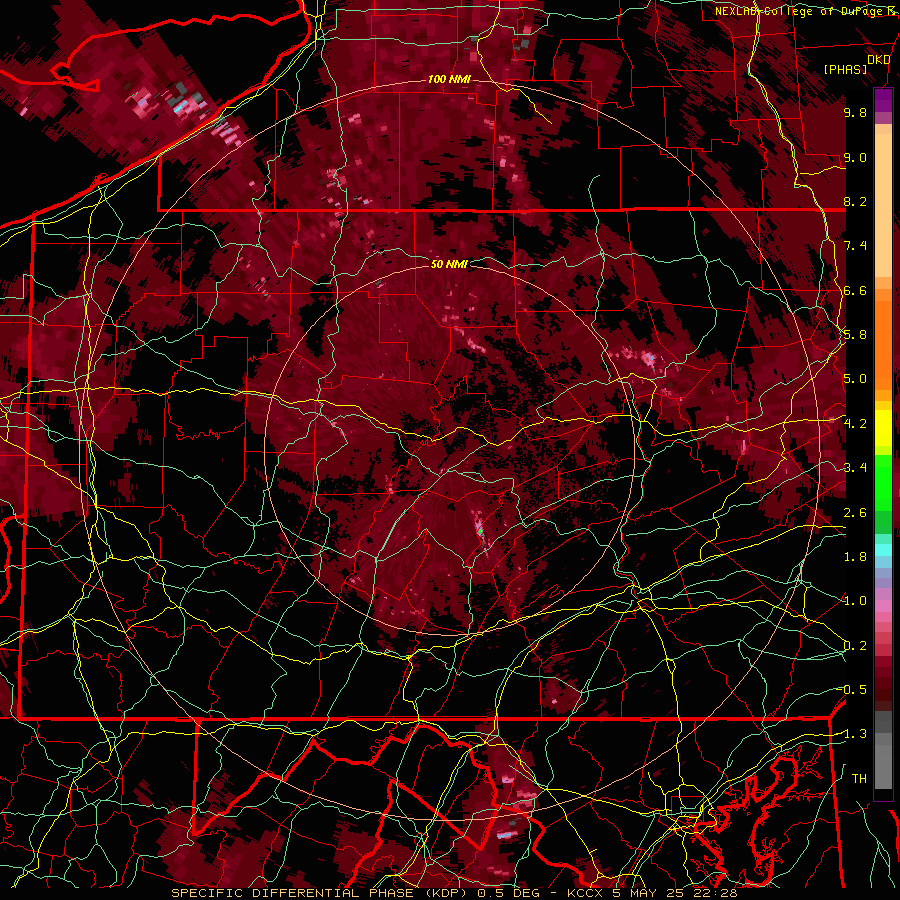Click the 2.6 value on the color scale
Viewport: 900px width, 900px height.
[855, 513]
